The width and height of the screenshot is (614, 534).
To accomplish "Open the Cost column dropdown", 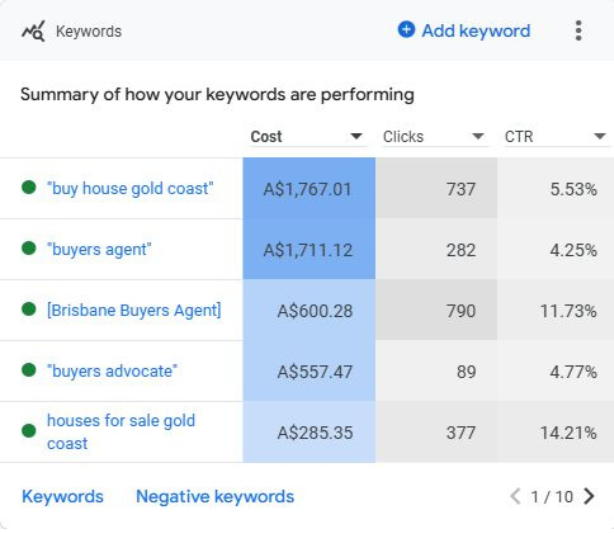I will point(356,137).
